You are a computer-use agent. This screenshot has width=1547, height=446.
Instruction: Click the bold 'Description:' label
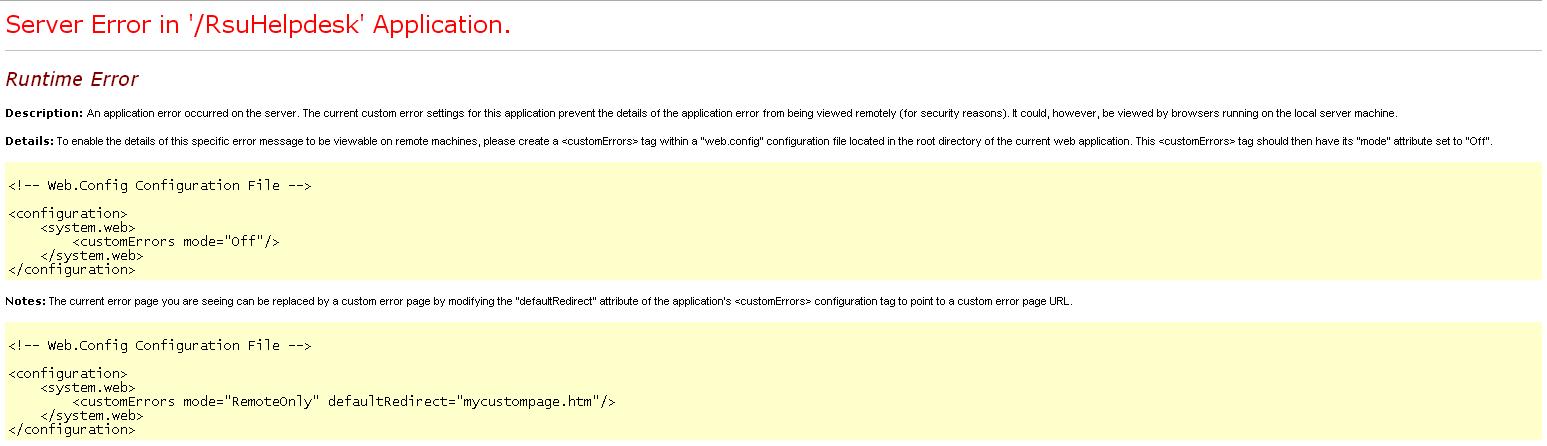coord(44,113)
